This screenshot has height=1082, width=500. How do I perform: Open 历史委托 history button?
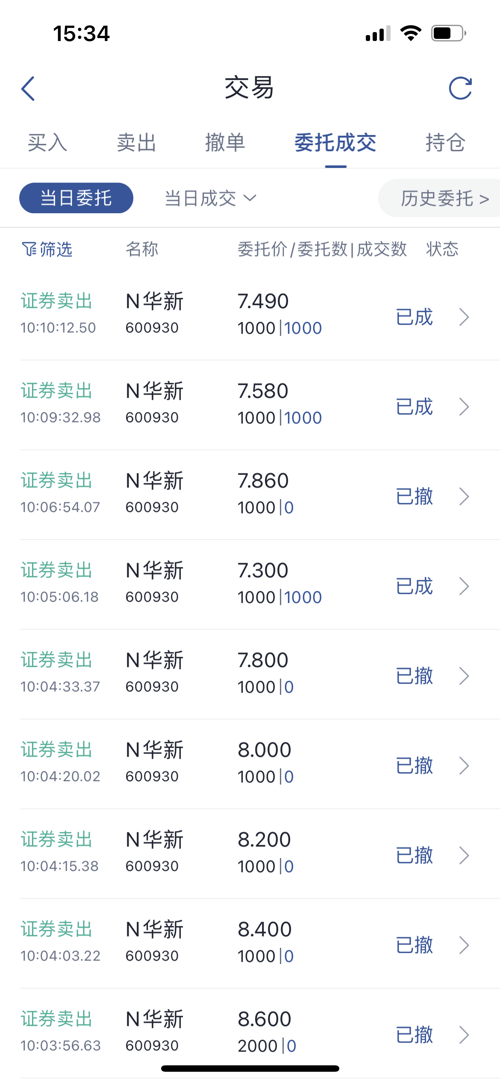[x=440, y=199]
